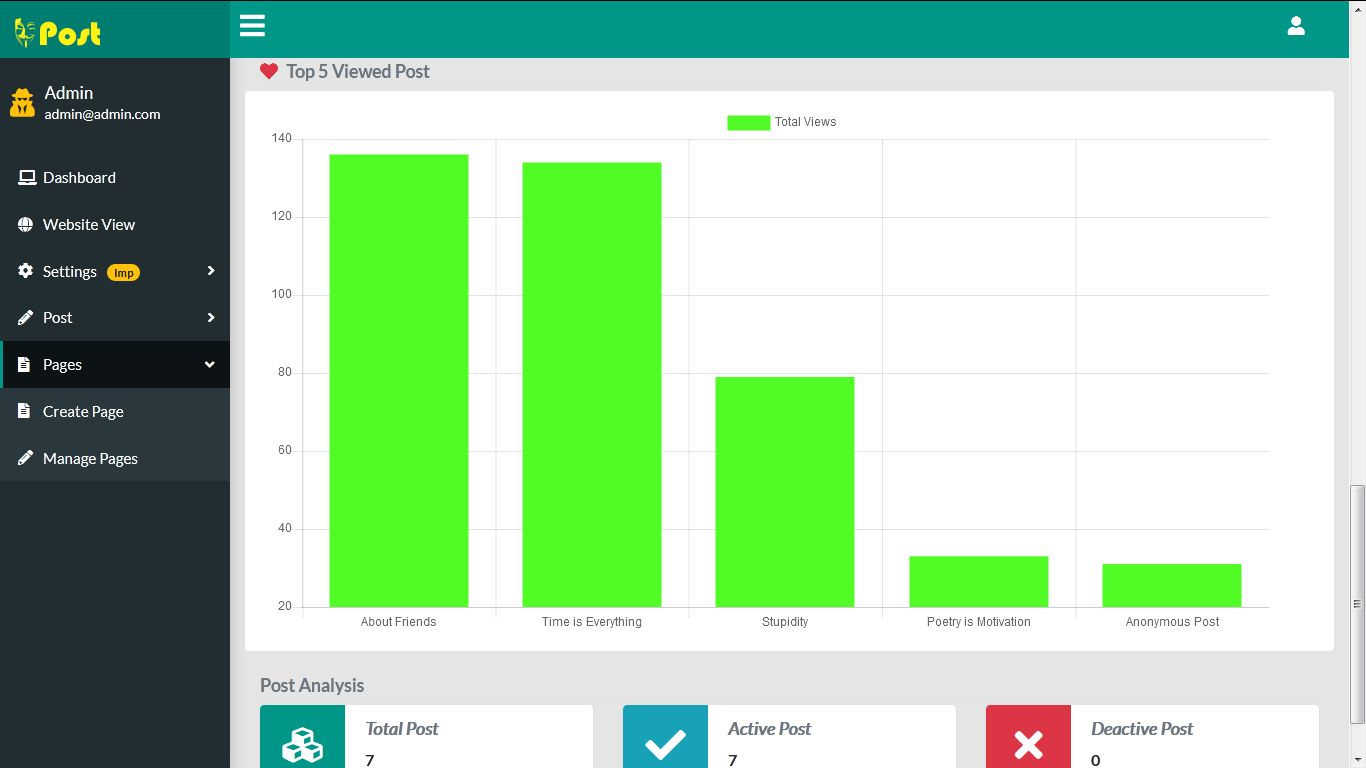Click the Imp badge beside Settings

tap(123, 273)
